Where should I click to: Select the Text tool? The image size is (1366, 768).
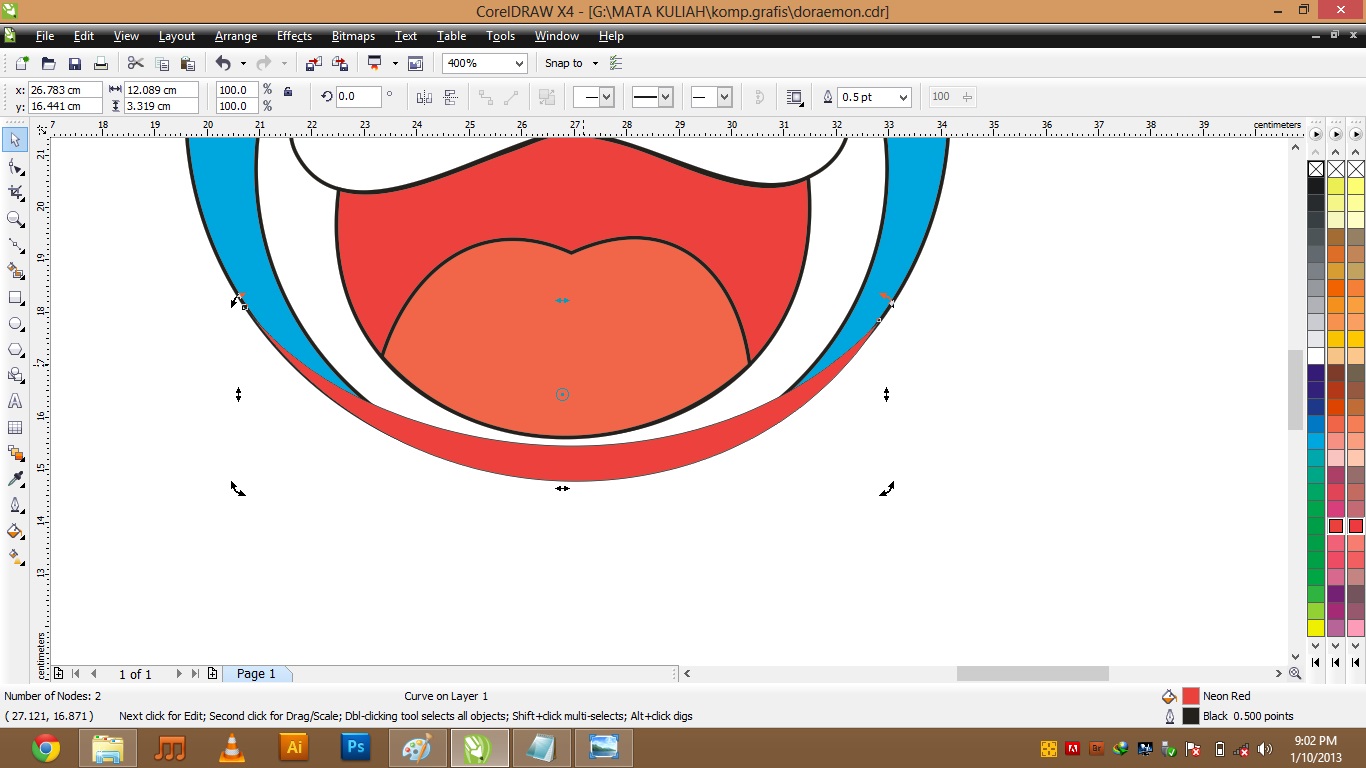click(x=15, y=401)
